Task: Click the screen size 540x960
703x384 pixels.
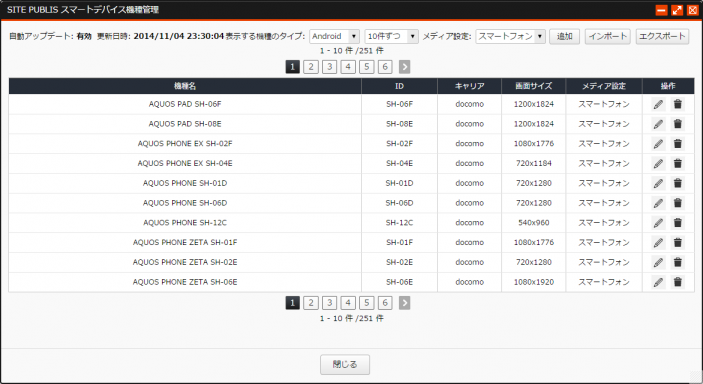Action: tap(534, 223)
